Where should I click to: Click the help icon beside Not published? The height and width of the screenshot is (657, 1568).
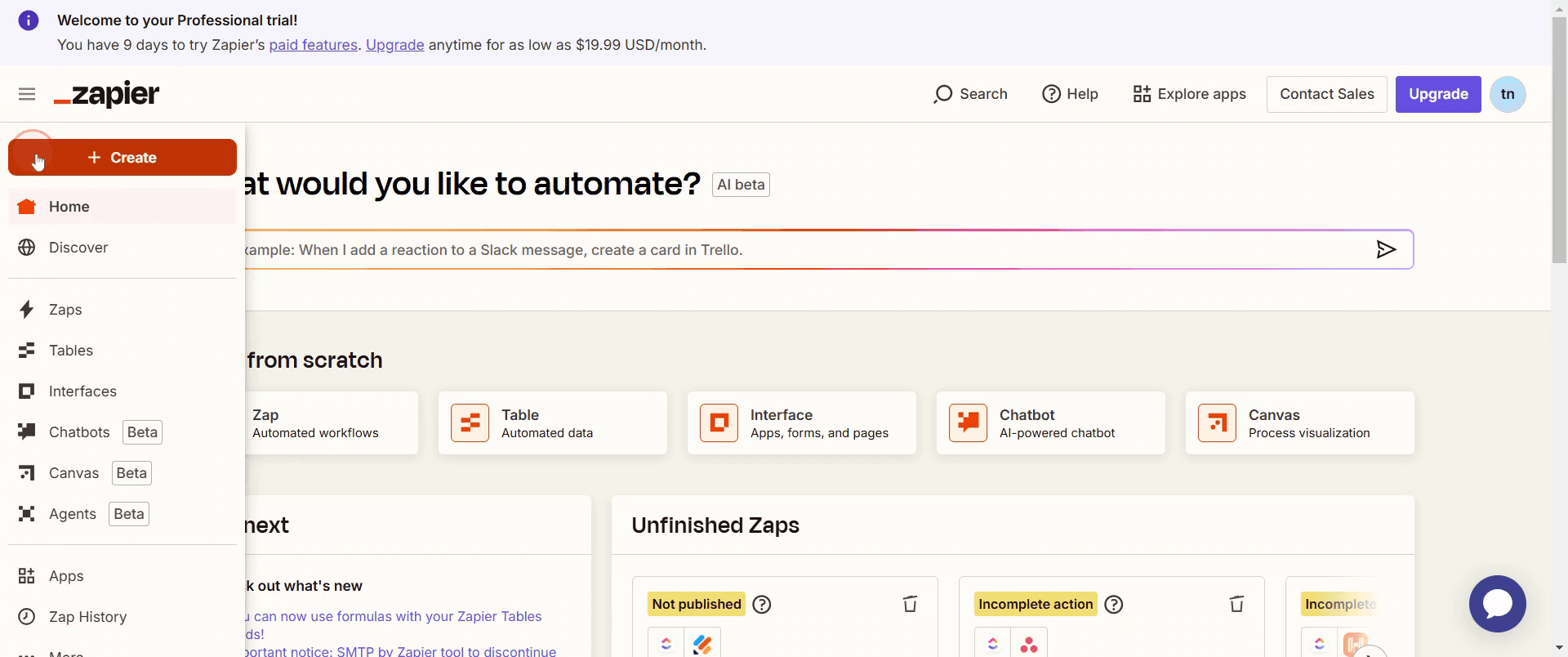click(x=762, y=605)
